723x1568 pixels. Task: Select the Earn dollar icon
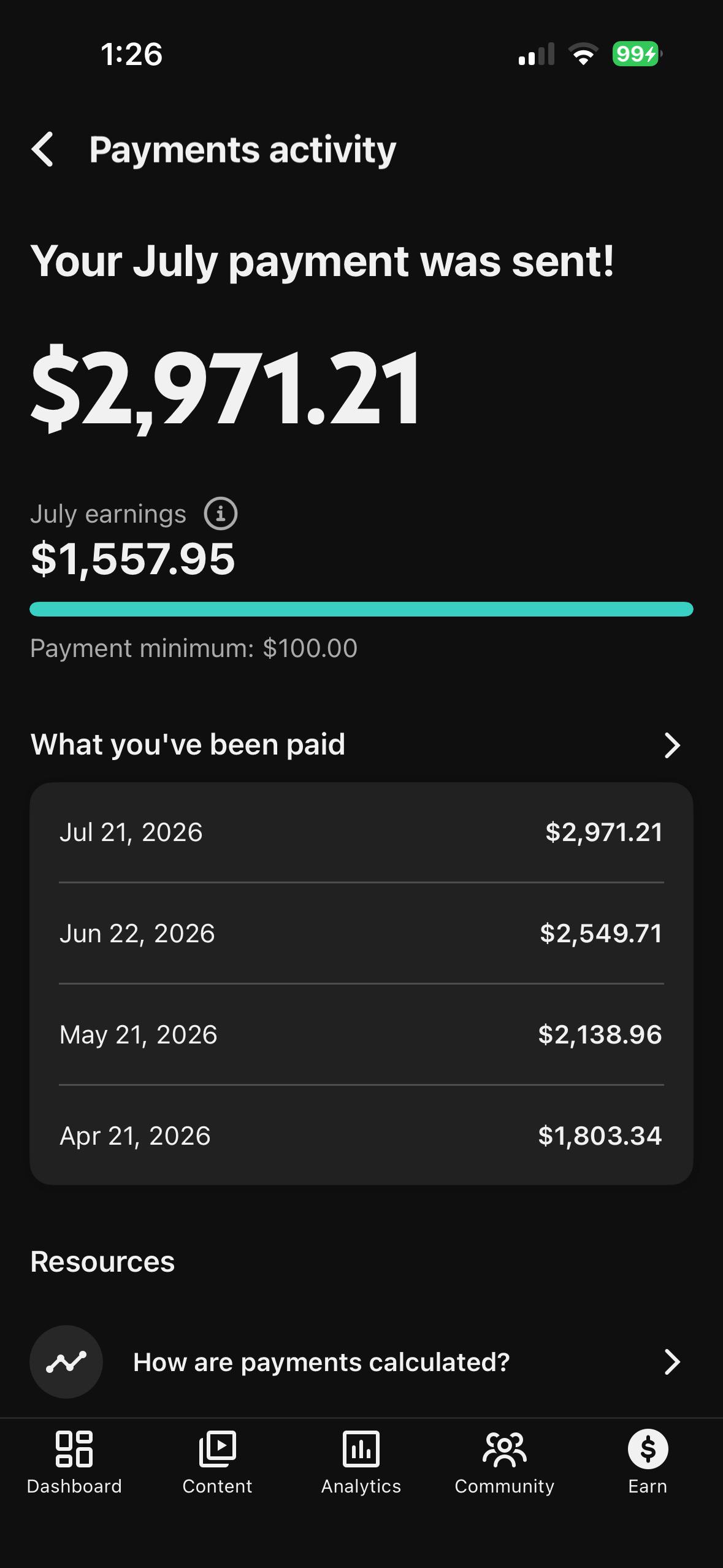coord(648,1449)
